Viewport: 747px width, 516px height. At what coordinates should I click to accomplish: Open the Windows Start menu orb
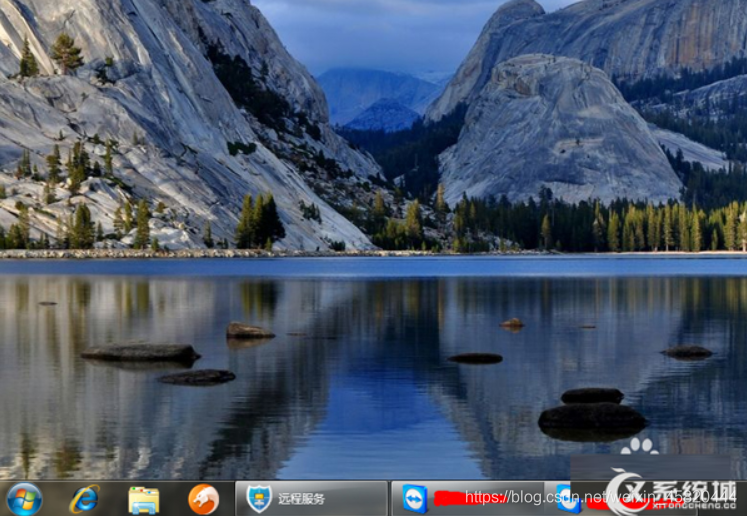coord(25,499)
